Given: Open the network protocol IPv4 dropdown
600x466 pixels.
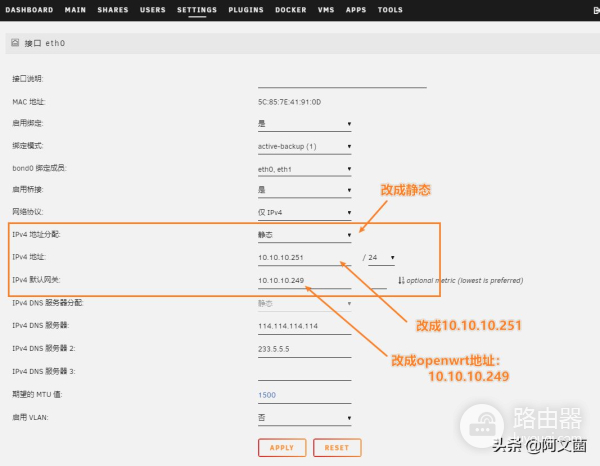Looking at the screenshot, I should click(305, 213).
